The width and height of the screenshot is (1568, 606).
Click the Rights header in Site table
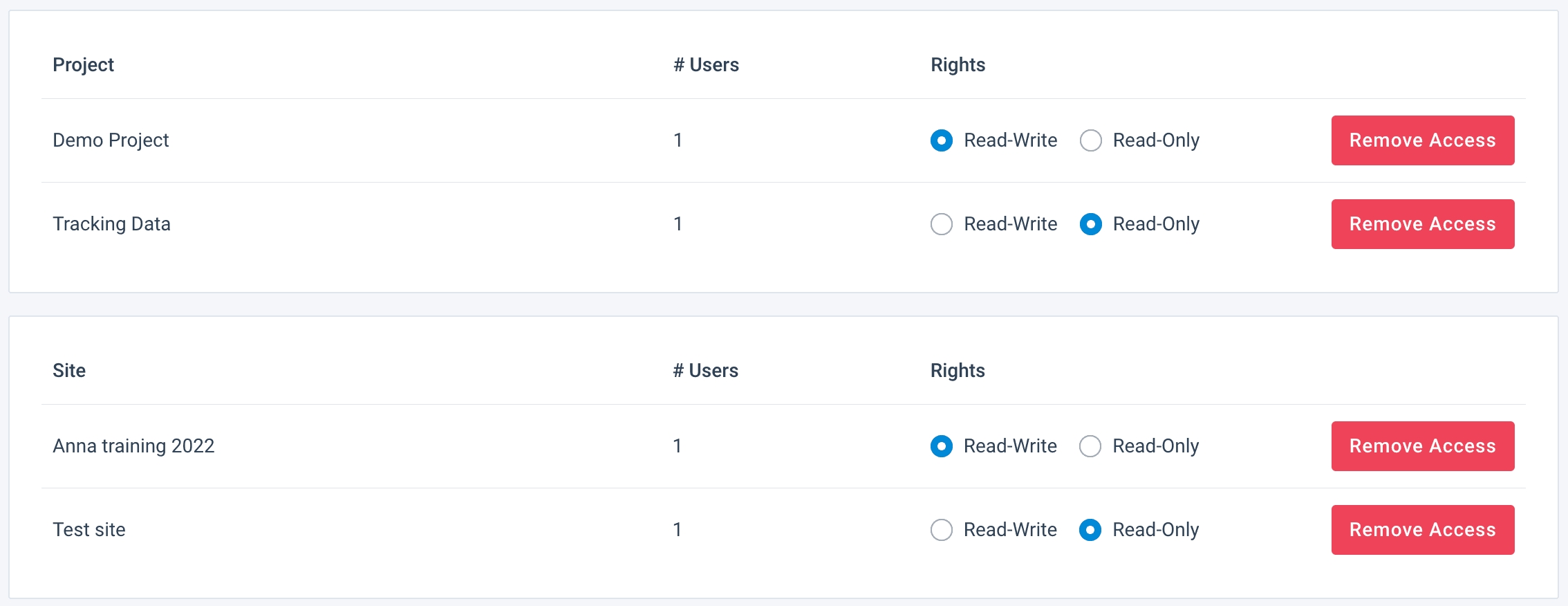(x=958, y=371)
